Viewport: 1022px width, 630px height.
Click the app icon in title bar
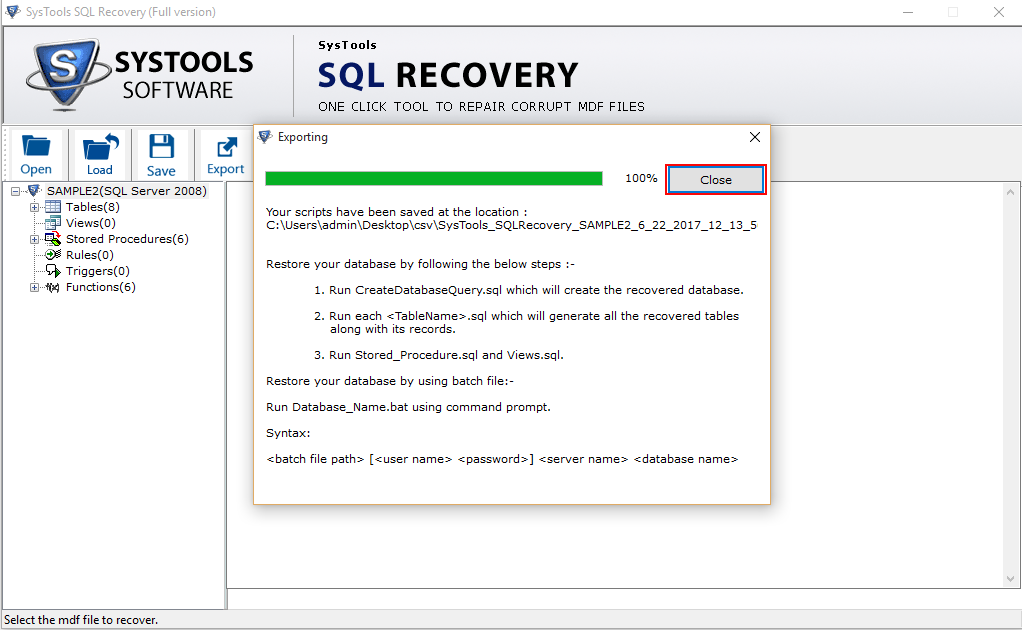click(12, 11)
